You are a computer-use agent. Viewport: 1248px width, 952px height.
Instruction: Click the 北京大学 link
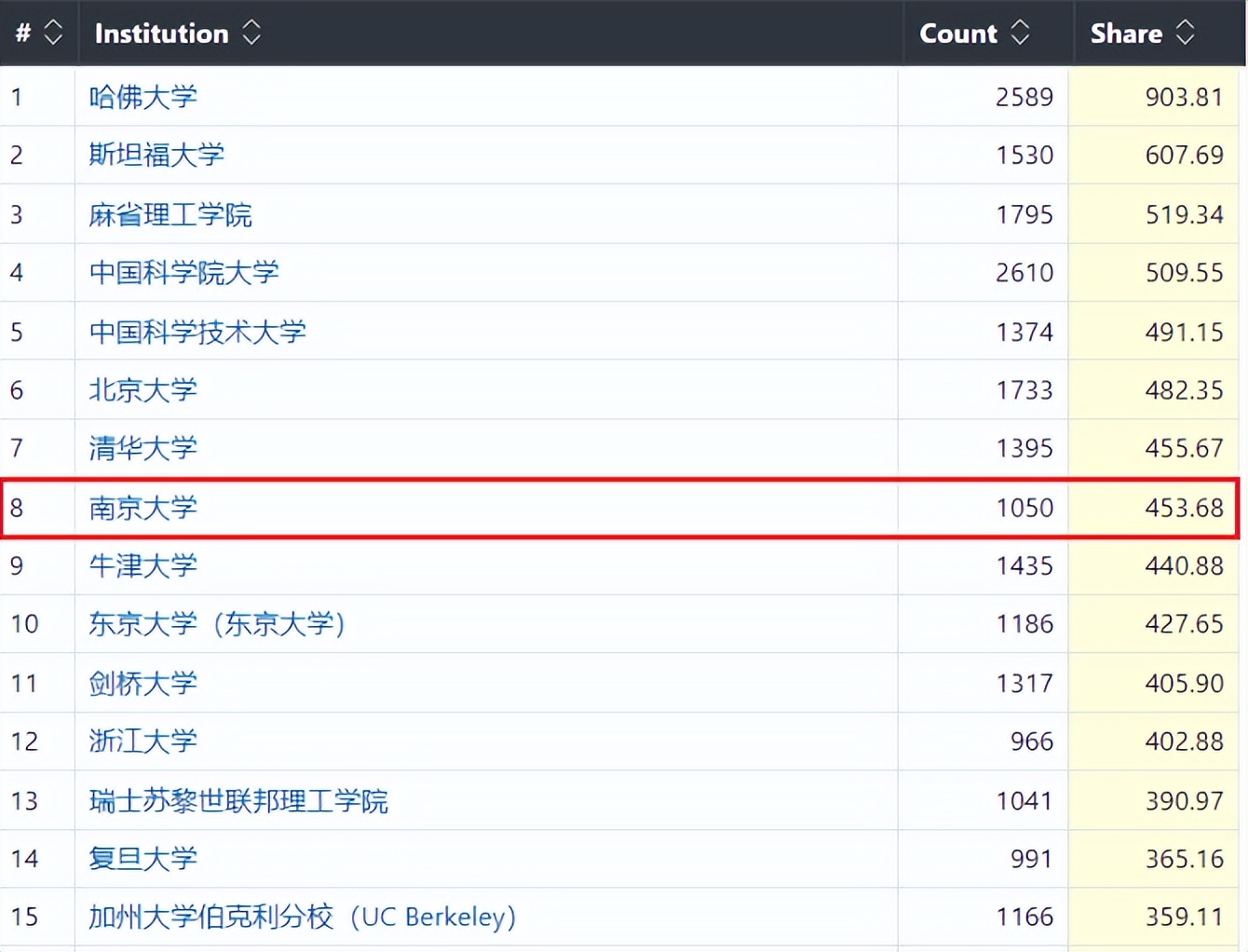[143, 390]
